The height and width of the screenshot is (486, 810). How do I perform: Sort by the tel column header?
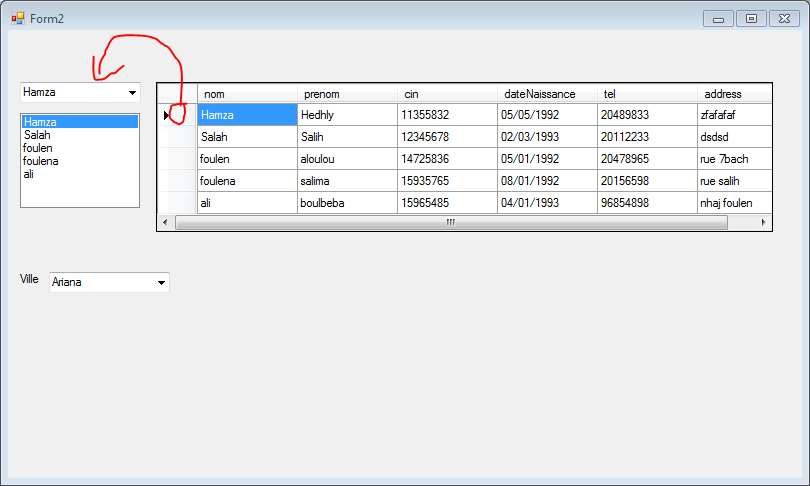[647, 94]
